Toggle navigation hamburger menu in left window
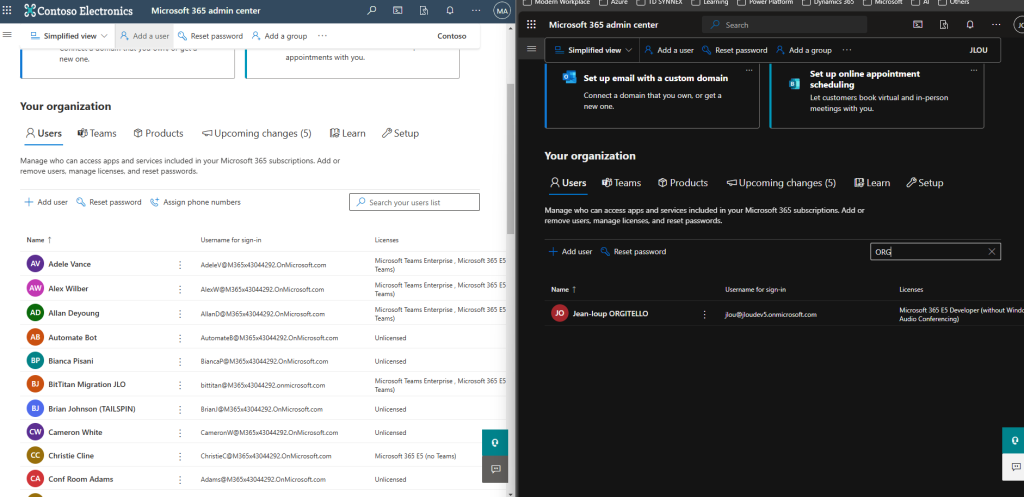This screenshot has height=497, width=1024. [x=8, y=34]
